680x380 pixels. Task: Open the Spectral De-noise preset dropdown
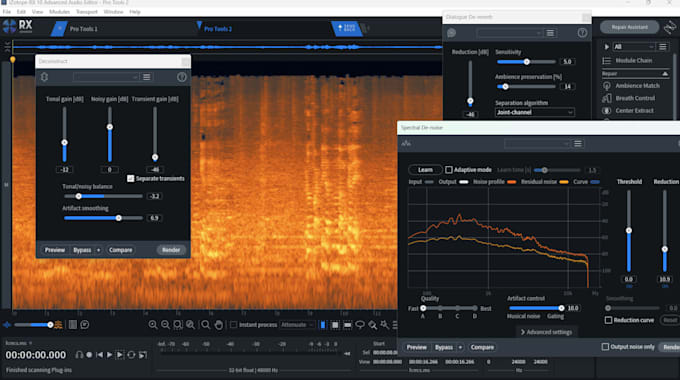coord(537,144)
